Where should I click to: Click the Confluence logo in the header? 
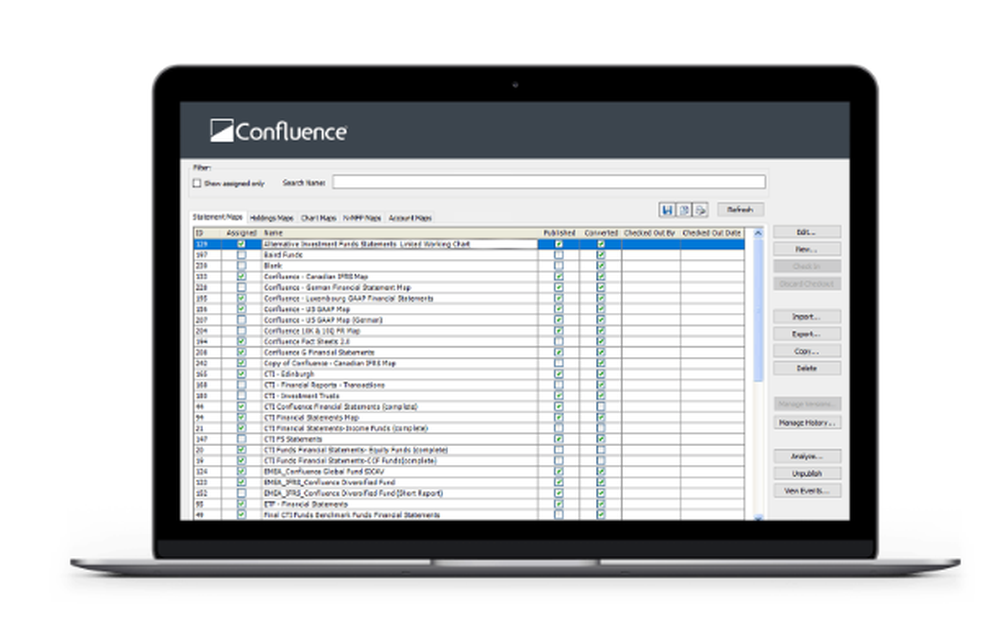279,131
